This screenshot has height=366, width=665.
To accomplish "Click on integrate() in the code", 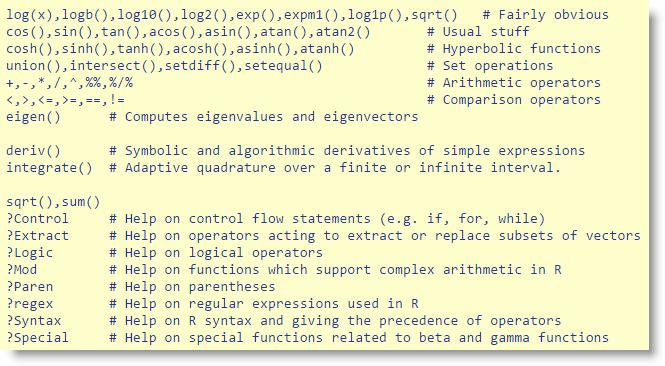I will (x=49, y=168).
